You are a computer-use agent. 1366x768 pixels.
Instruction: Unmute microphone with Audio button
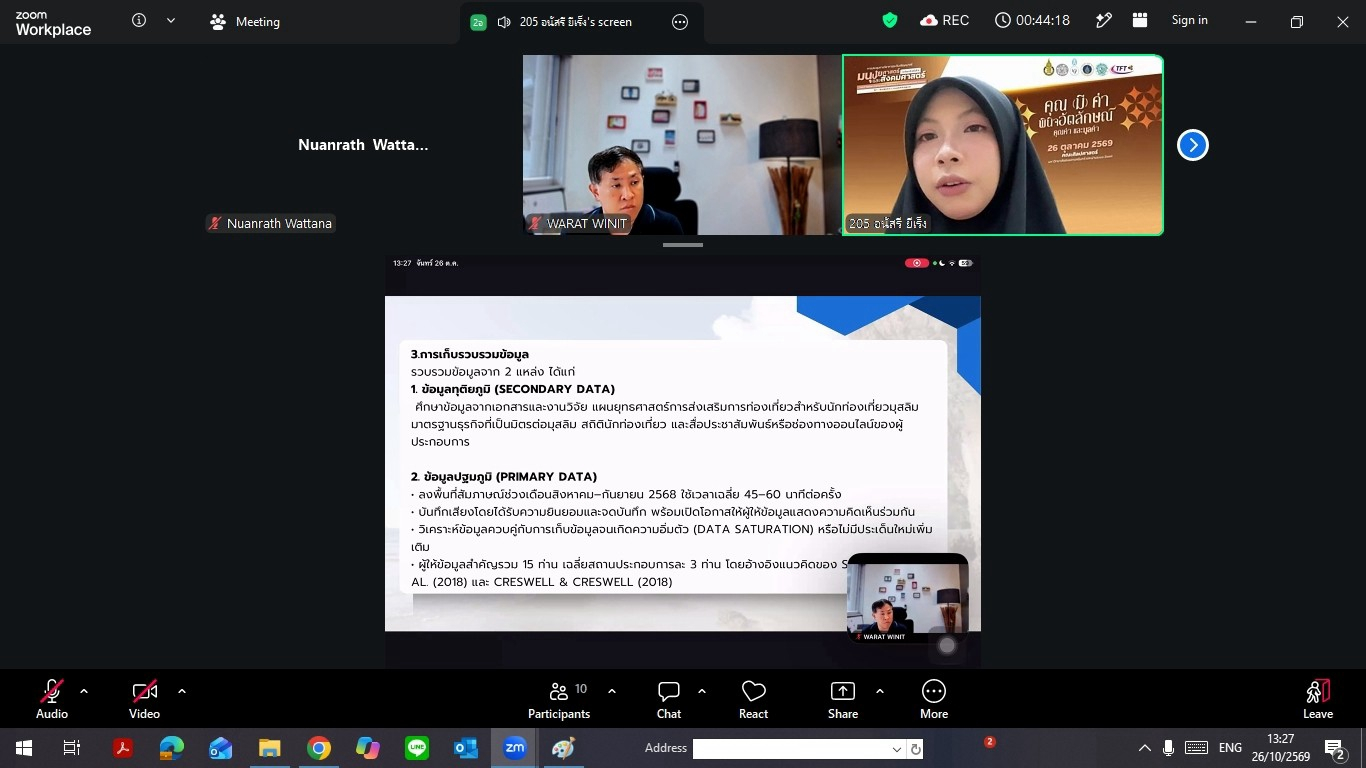(52, 699)
